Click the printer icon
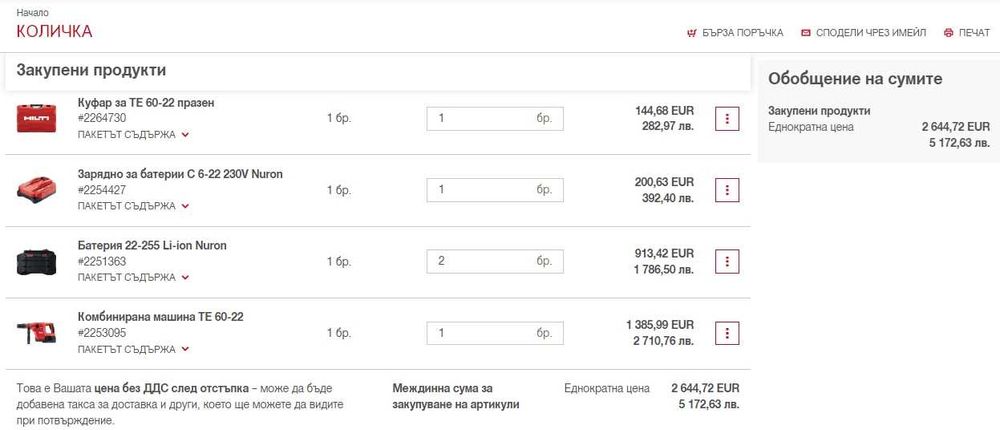The height and width of the screenshot is (430, 1000). [x=948, y=33]
